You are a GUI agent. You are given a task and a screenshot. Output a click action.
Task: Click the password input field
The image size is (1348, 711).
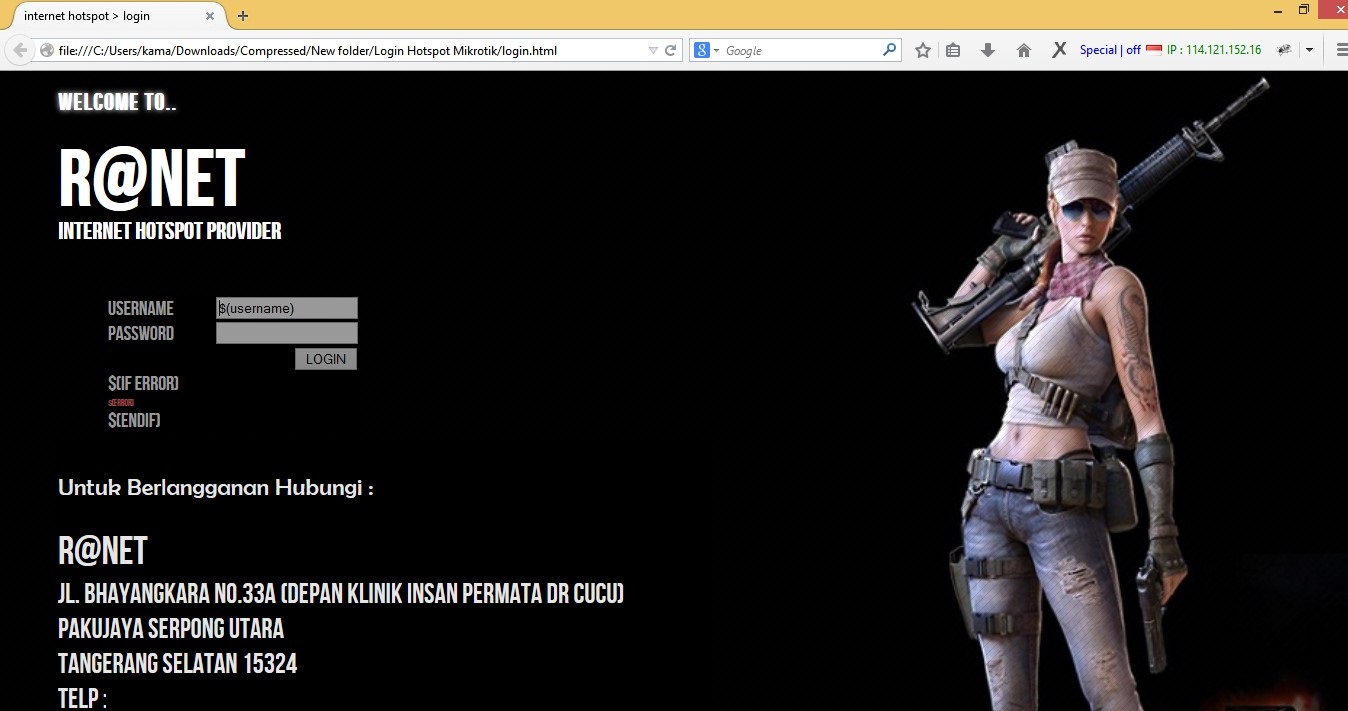tap(287, 333)
